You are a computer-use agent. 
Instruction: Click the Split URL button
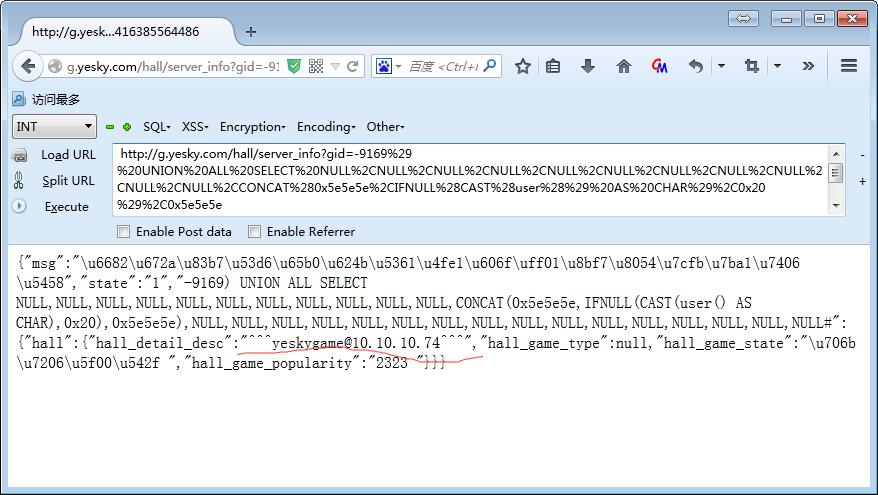(x=68, y=181)
